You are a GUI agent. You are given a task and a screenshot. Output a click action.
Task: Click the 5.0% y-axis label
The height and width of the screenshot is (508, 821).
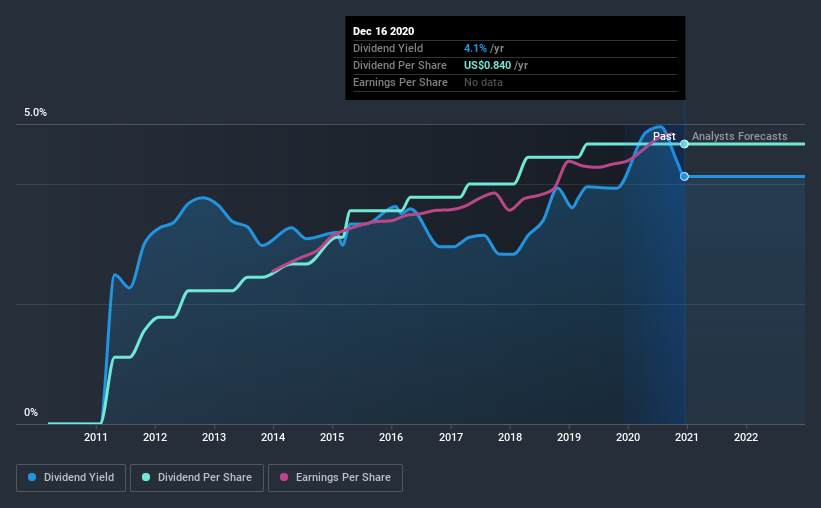pyautogui.click(x=35, y=113)
